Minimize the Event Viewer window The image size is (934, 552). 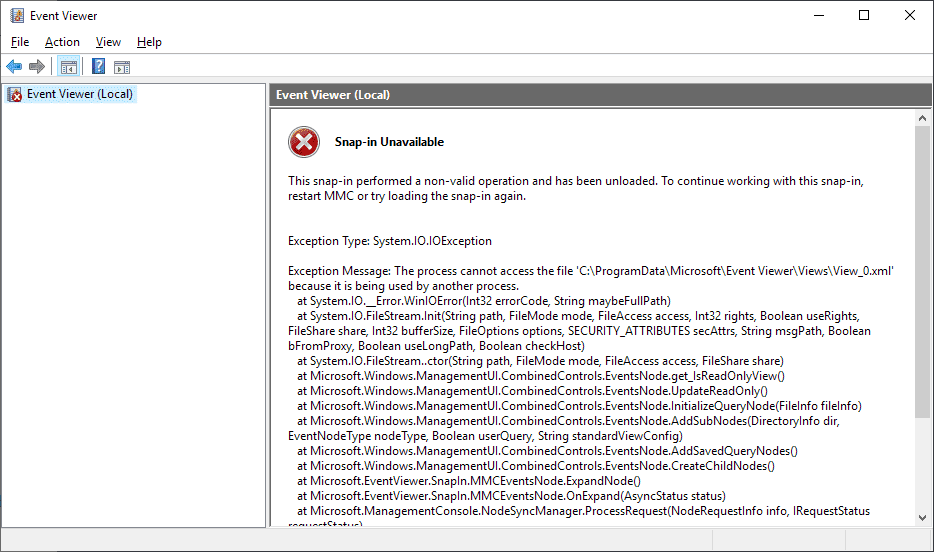[819, 15]
